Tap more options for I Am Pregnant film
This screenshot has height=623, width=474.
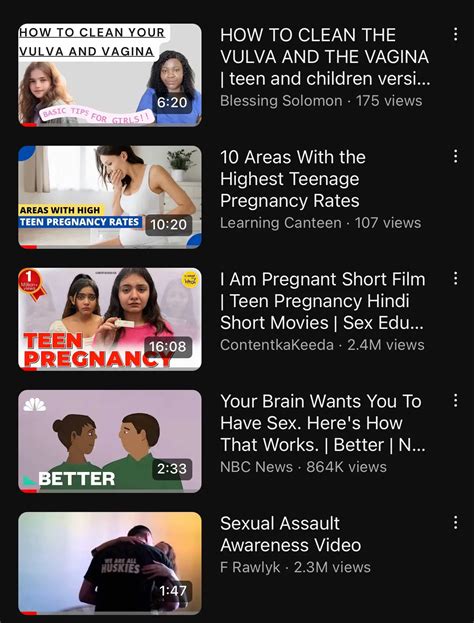click(455, 279)
